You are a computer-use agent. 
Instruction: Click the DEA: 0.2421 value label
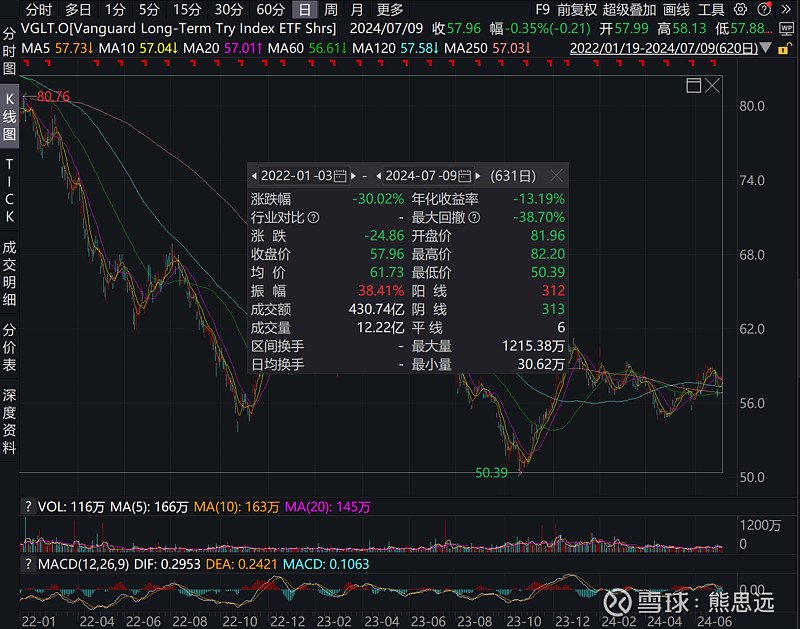click(241, 564)
